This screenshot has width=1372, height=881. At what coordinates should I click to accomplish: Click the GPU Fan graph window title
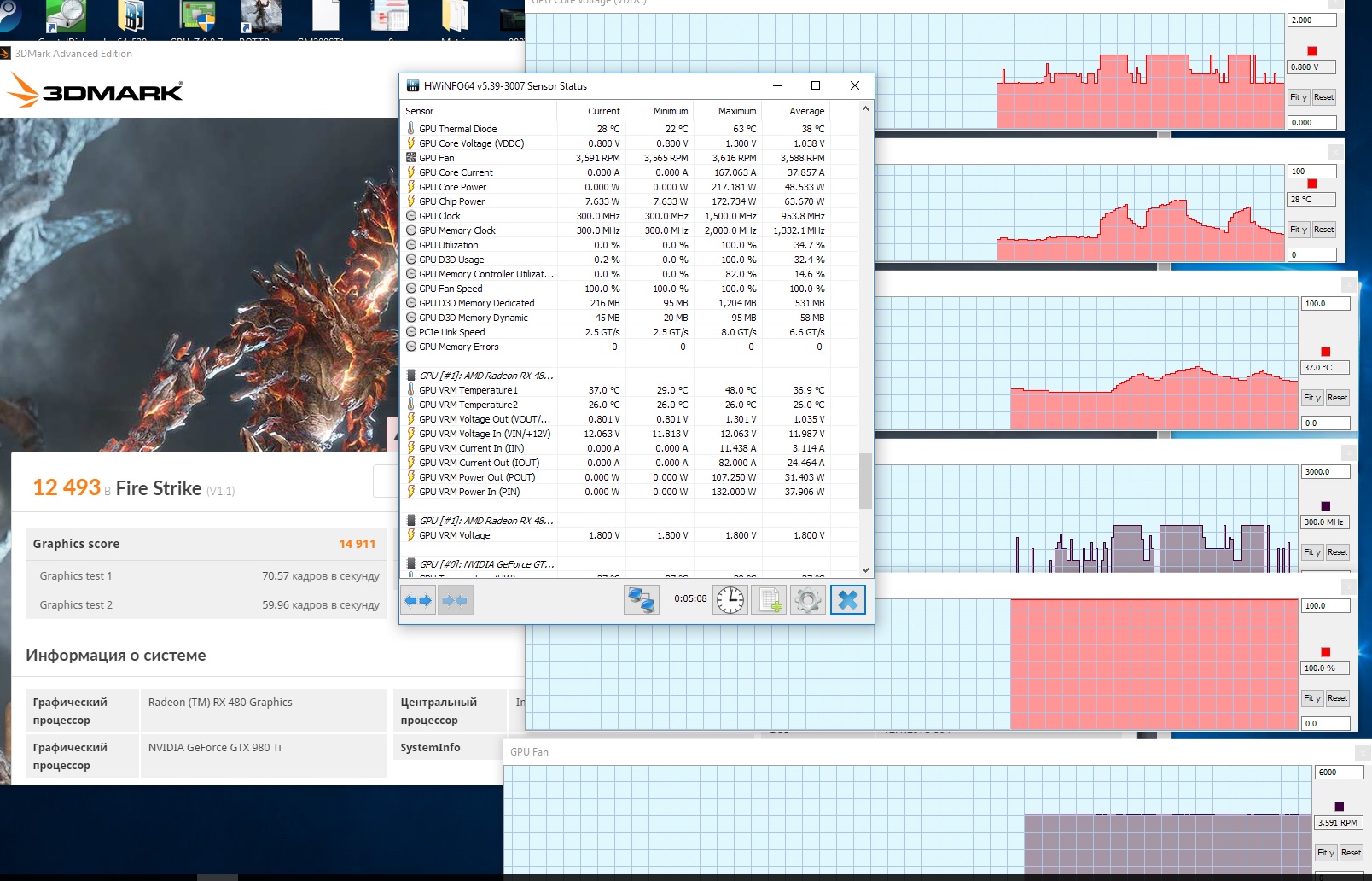[529, 752]
